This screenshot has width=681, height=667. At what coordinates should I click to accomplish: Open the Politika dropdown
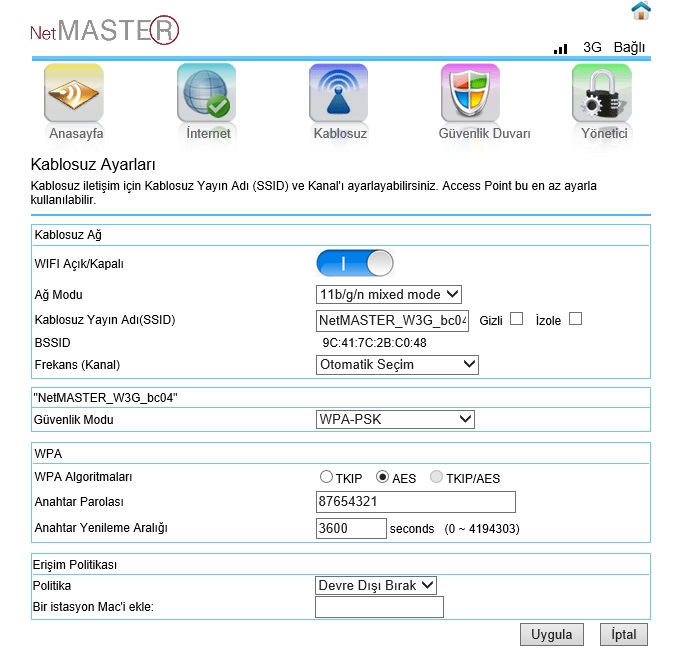click(x=376, y=585)
